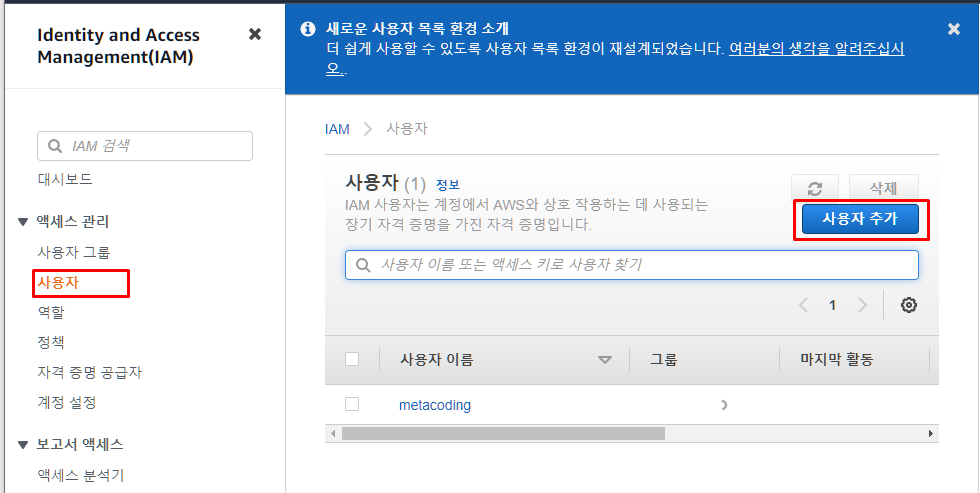Screen dimensions: 980x493
Task: Click the 사용자 추가 button
Action: click(x=860, y=219)
